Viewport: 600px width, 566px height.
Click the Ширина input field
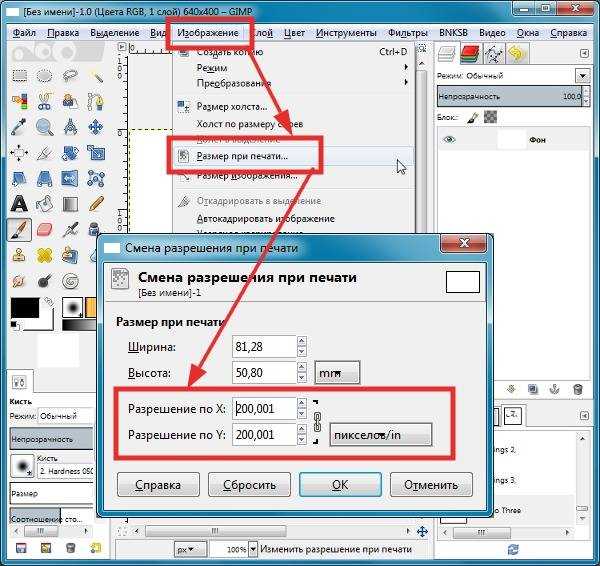coord(264,347)
